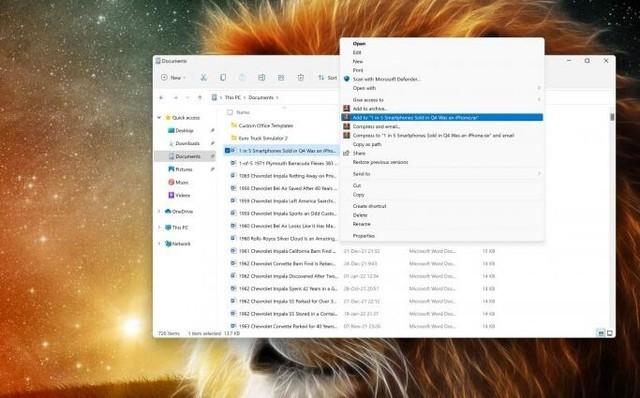Click the Music icon in the sidebar
Viewport: 640px width, 398px height.
point(171,182)
